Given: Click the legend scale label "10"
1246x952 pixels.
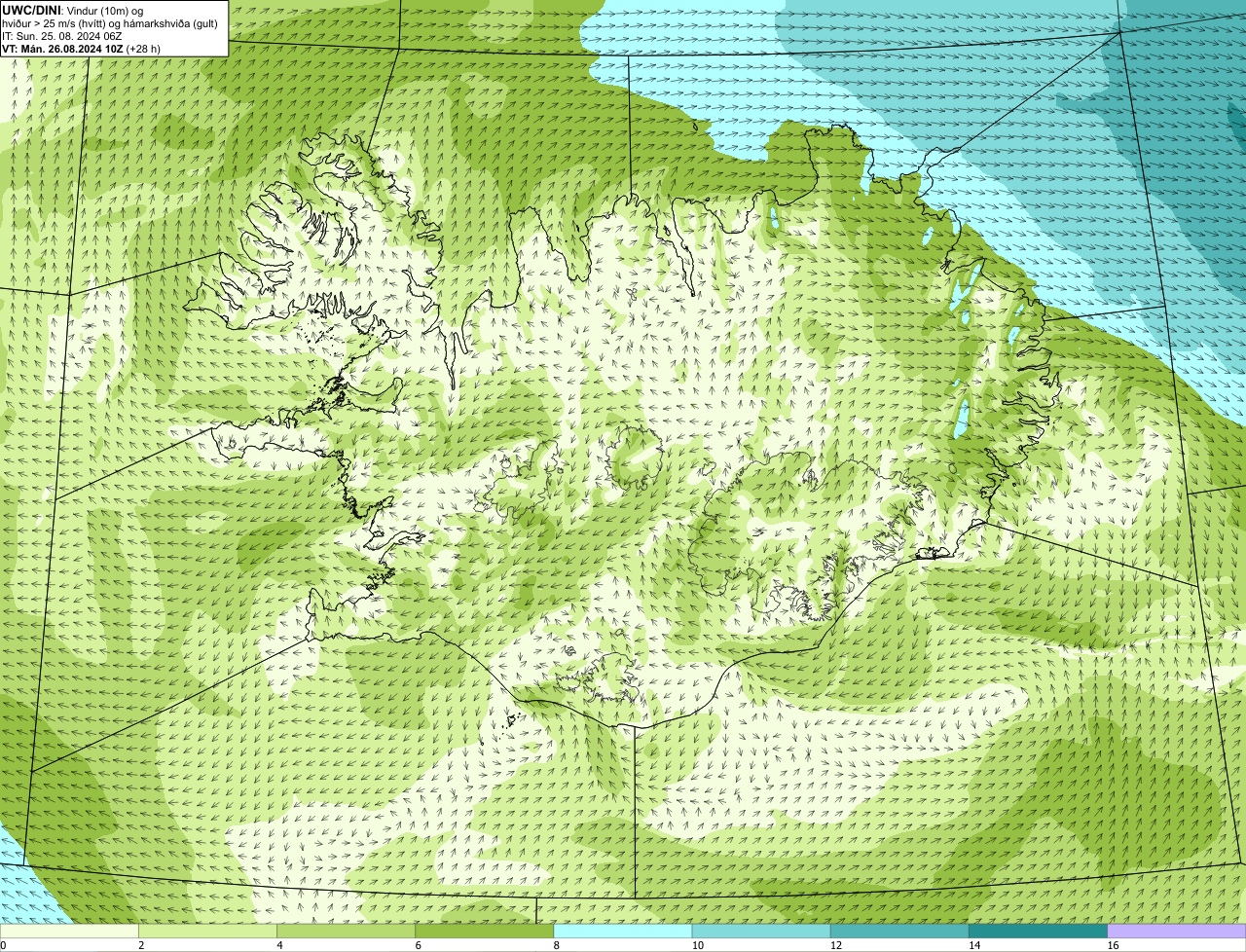Looking at the screenshot, I should coord(697,945).
